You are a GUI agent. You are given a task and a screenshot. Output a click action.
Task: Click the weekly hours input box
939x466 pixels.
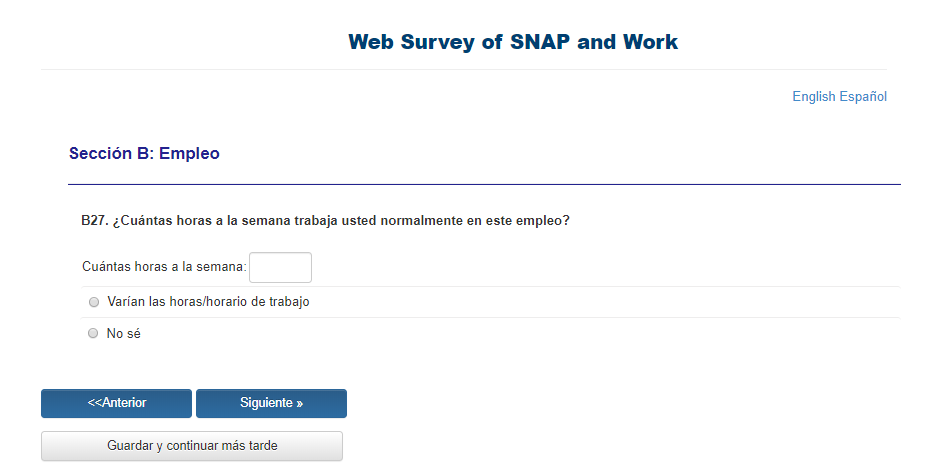pyautogui.click(x=280, y=268)
